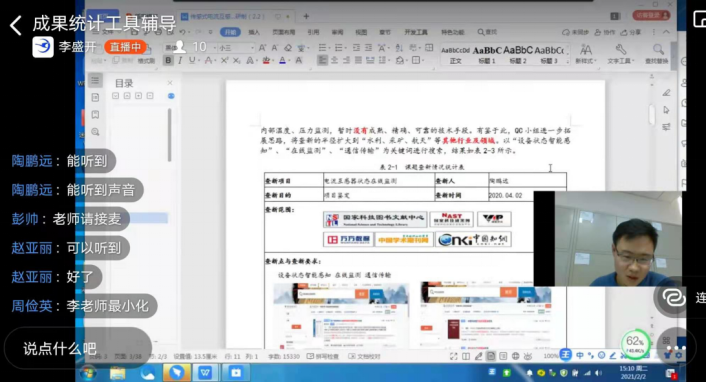Click the undo arrow icon
The height and width of the screenshot is (383, 707).
point(183,32)
